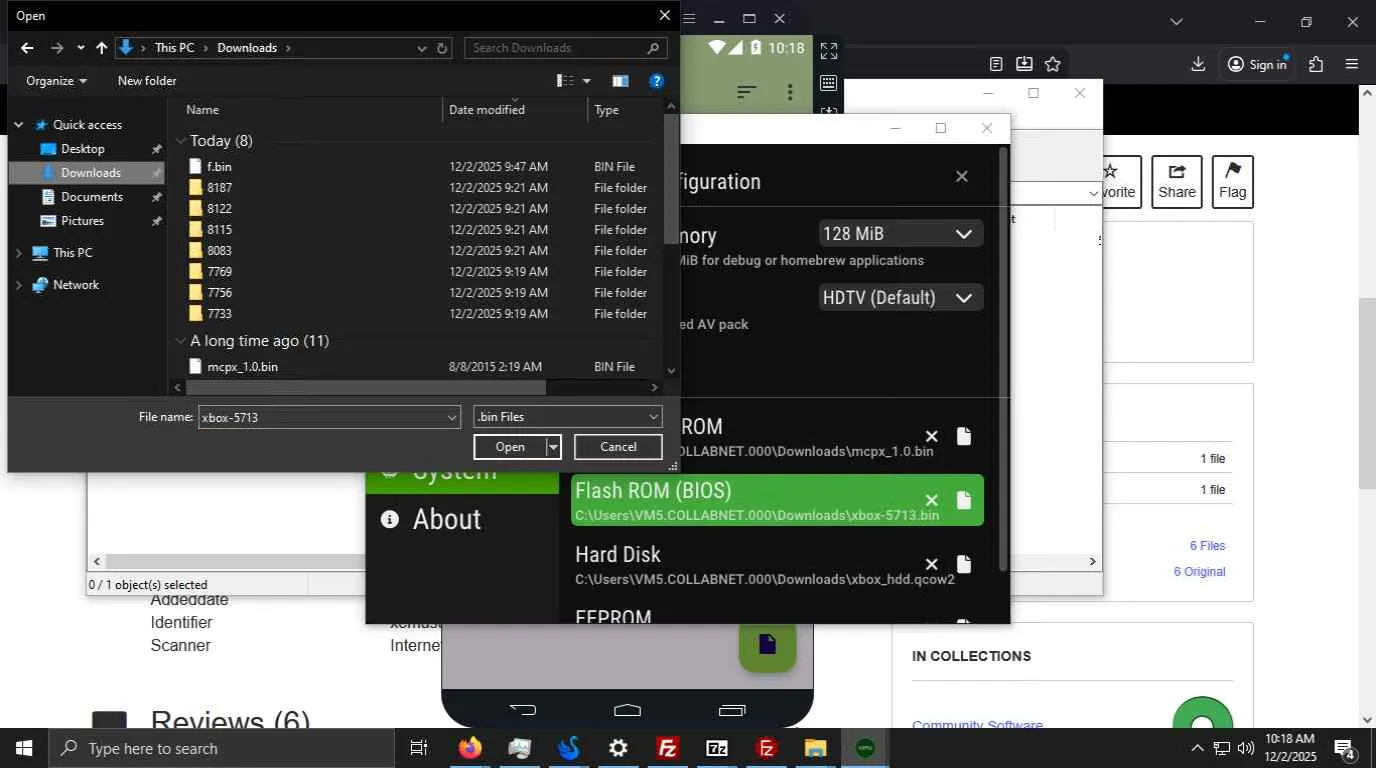The image size is (1376, 768).
Task: Open File Explorer from the taskbar
Action: 816,748
